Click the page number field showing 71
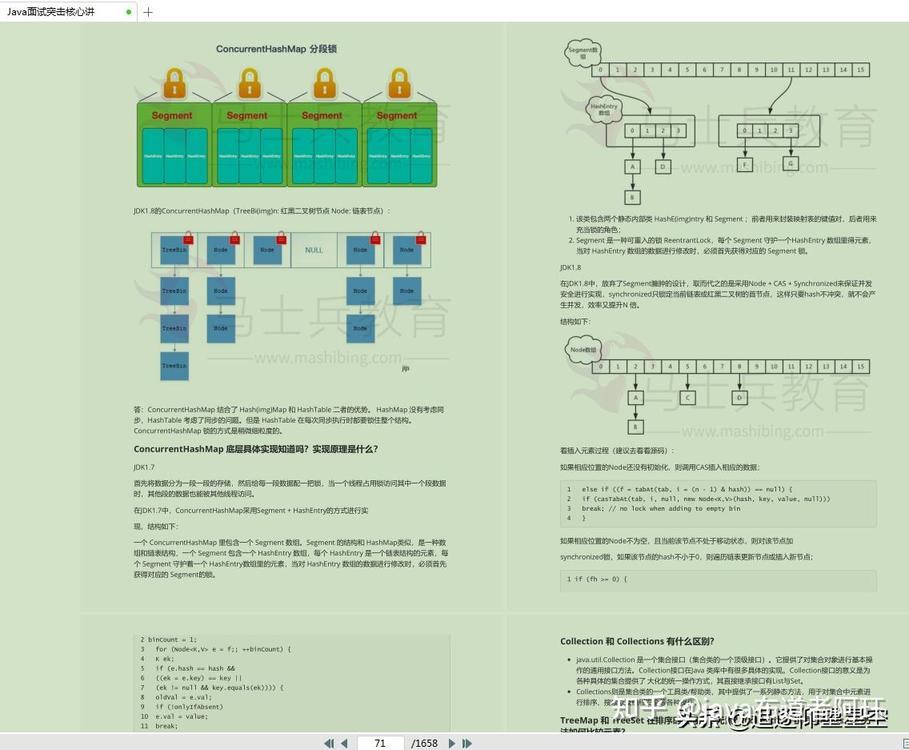909x750 pixels. [380, 743]
